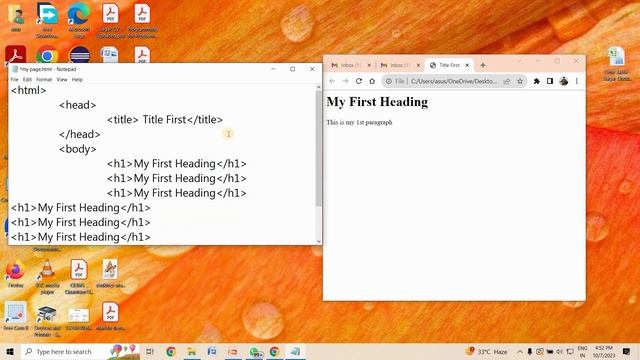Open Notepad Help menu
640x360 pixels.
click(x=77, y=80)
